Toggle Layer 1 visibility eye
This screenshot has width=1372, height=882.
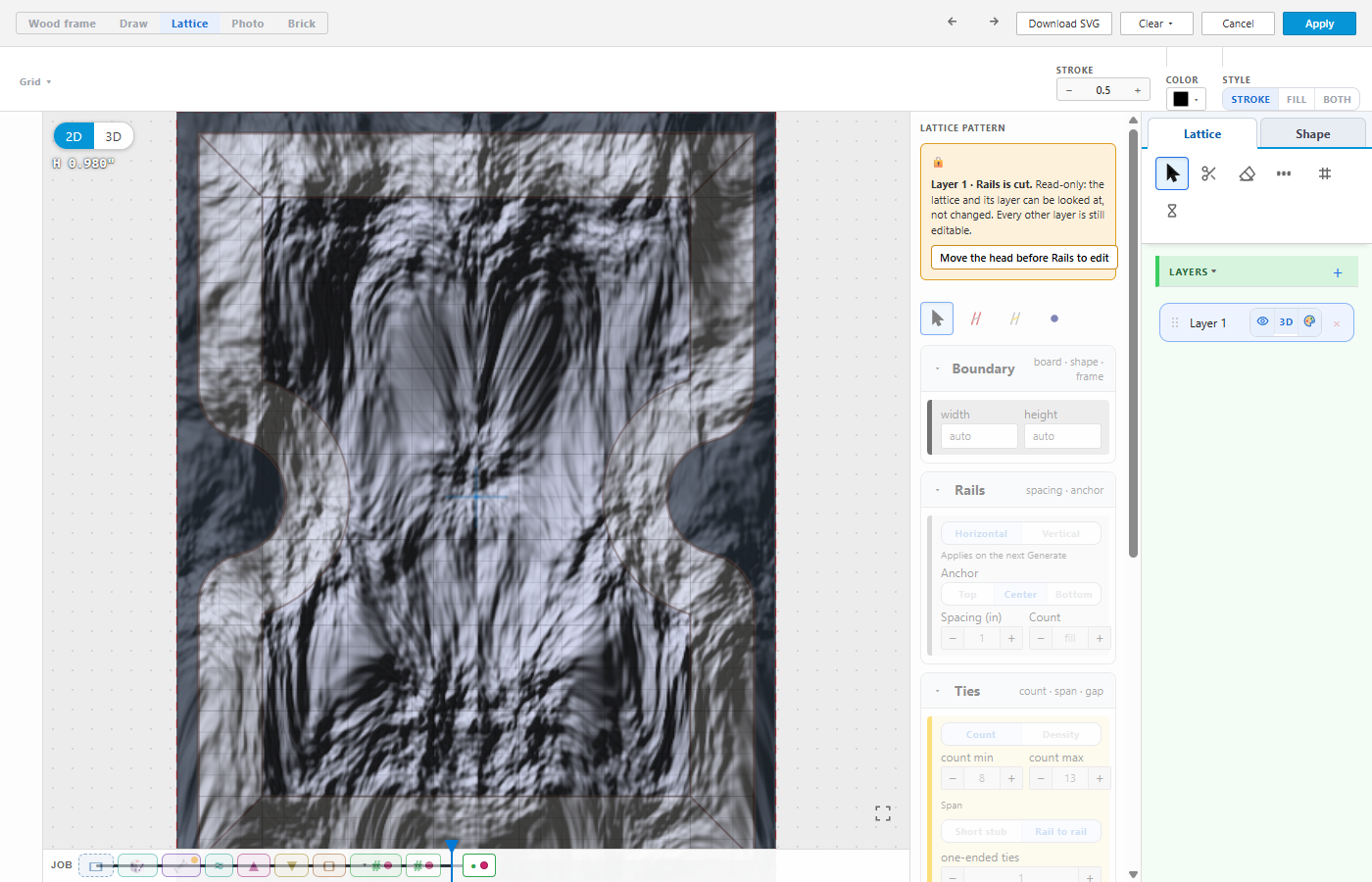(1262, 321)
